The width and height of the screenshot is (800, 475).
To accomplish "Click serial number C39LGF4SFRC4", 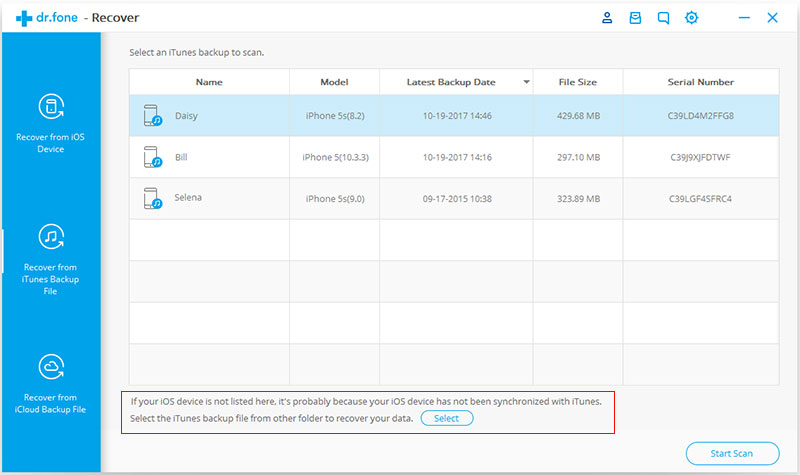I will [x=701, y=199].
